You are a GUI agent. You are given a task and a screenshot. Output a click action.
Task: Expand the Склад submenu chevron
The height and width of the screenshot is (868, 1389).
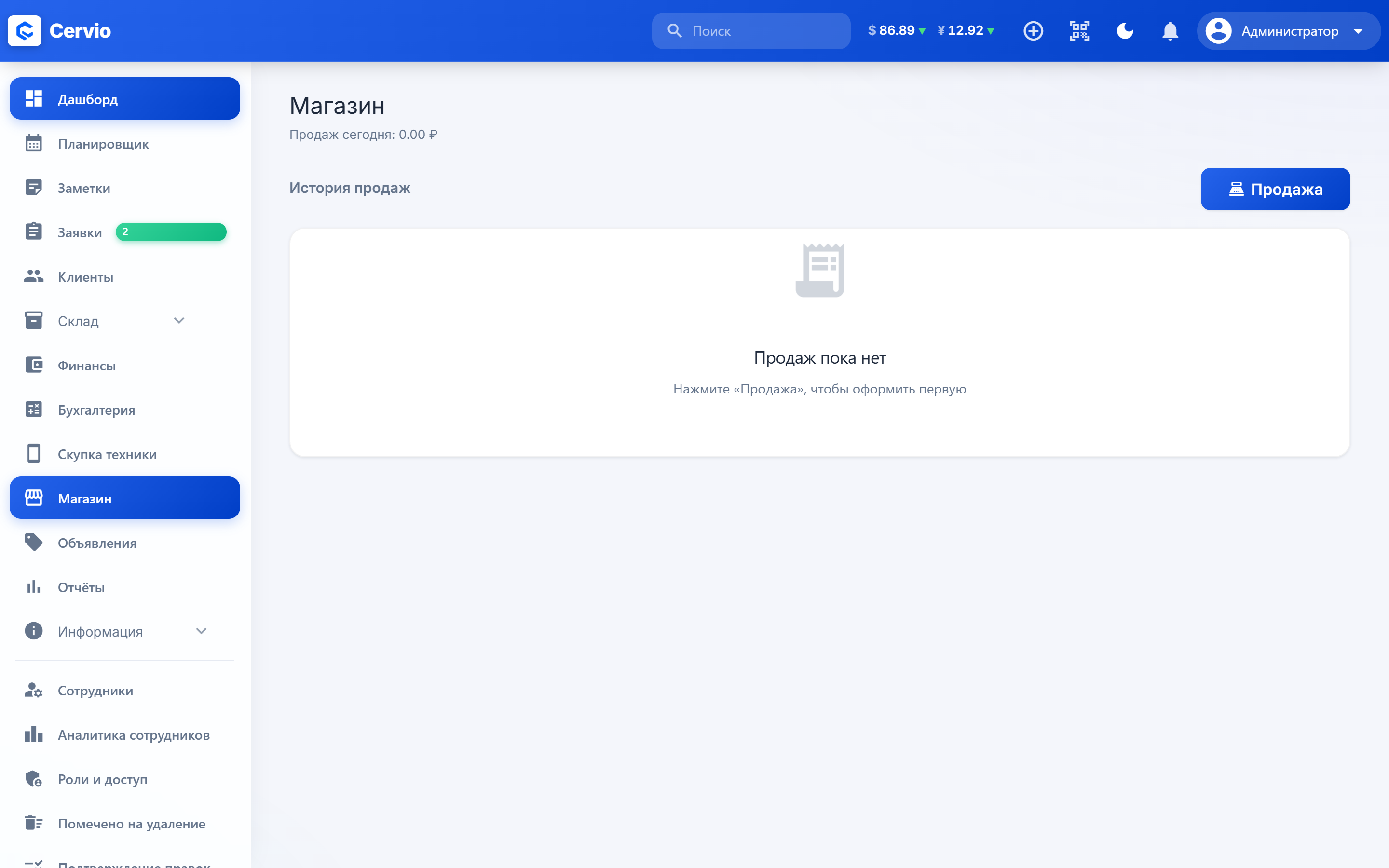point(179,320)
